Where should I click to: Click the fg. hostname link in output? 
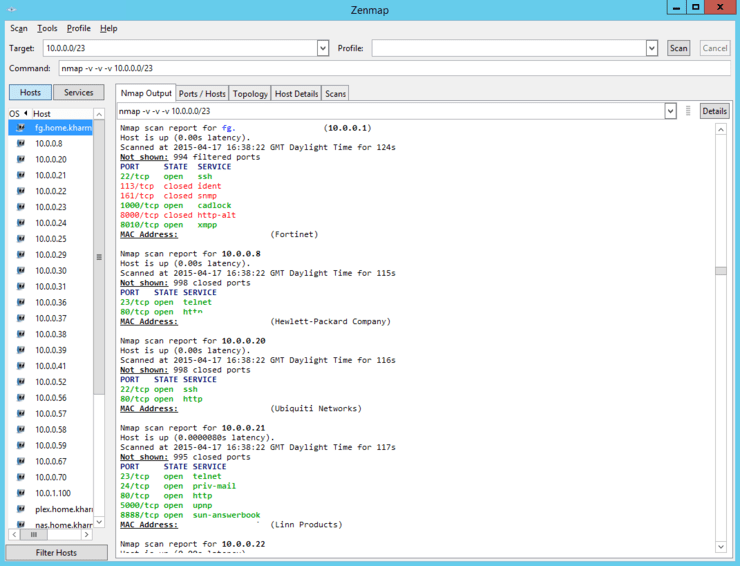tap(228, 128)
